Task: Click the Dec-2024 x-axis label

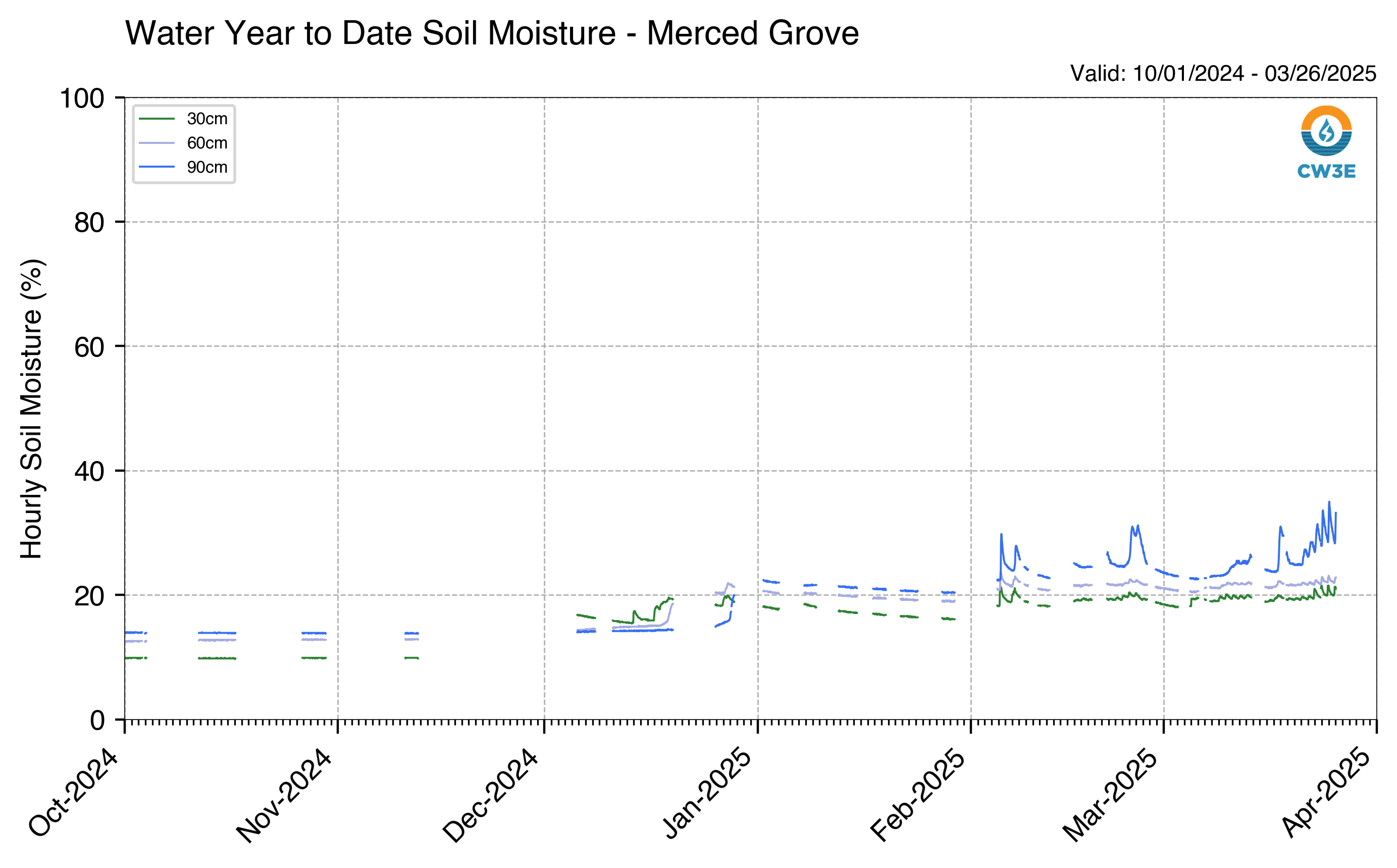Action: click(490, 795)
